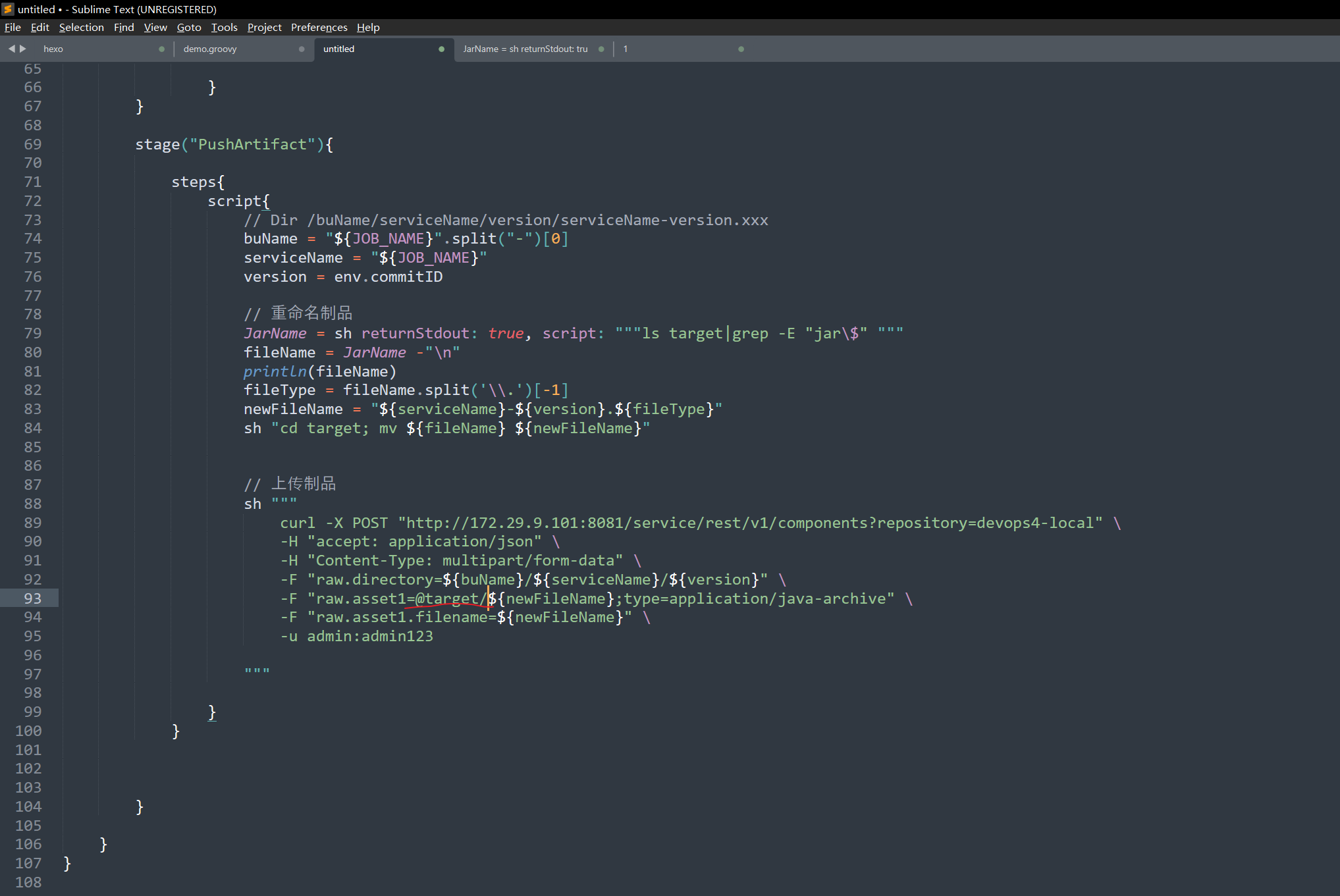Click line number 93 in gutter
The width and height of the screenshot is (1340, 896).
32,598
